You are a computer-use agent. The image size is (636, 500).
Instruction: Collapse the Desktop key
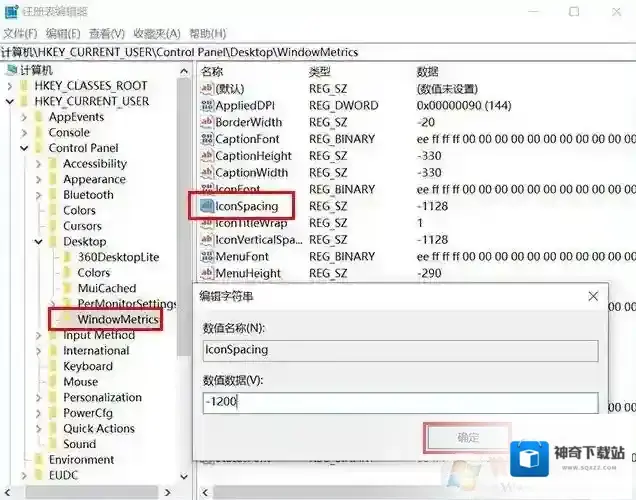tap(39, 242)
